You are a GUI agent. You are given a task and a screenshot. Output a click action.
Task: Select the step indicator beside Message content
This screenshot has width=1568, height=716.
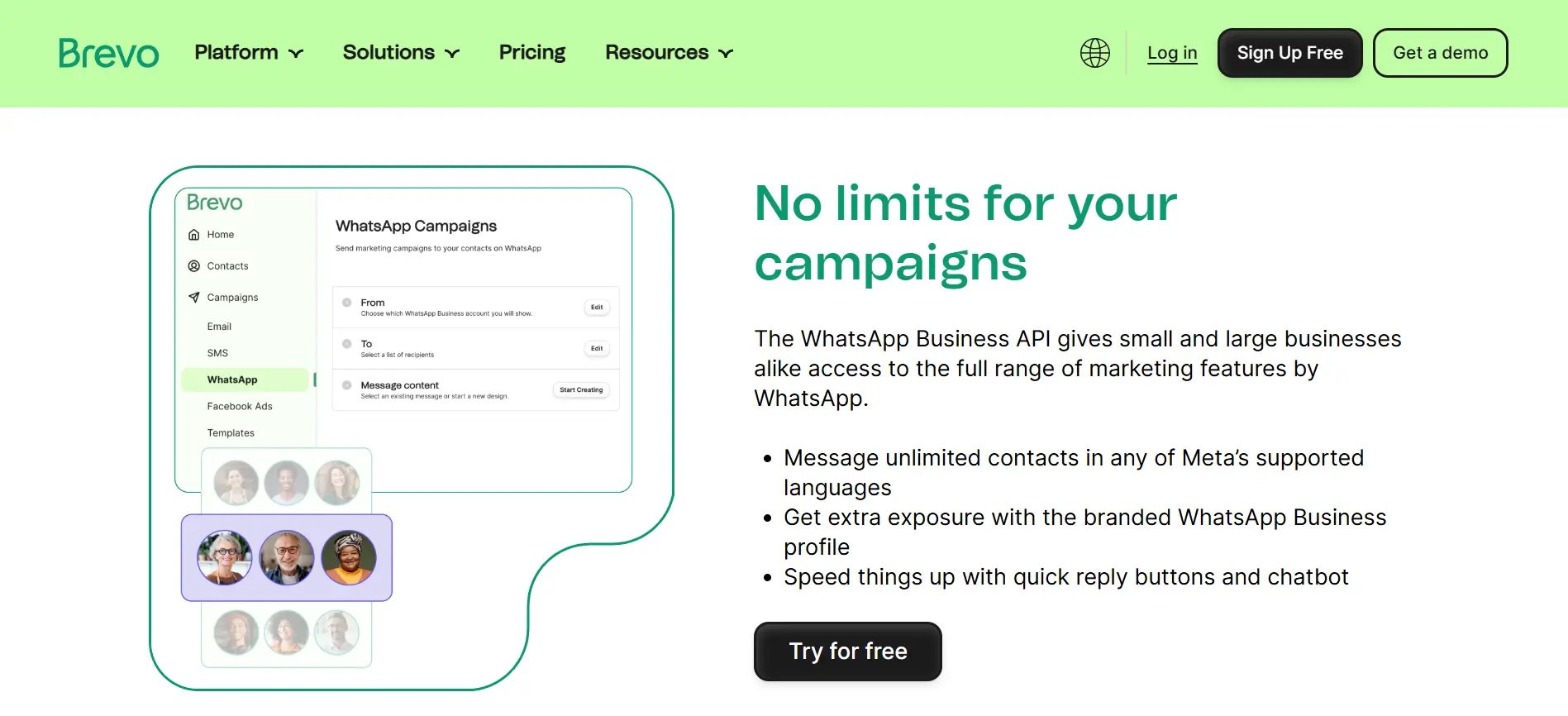tap(347, 387)
